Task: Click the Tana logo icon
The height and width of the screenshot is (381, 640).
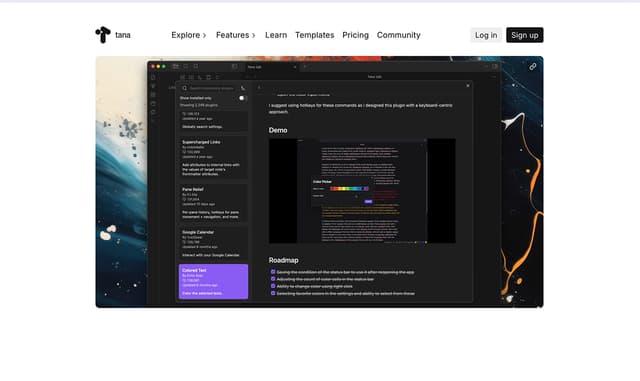Action: (103, 35)
